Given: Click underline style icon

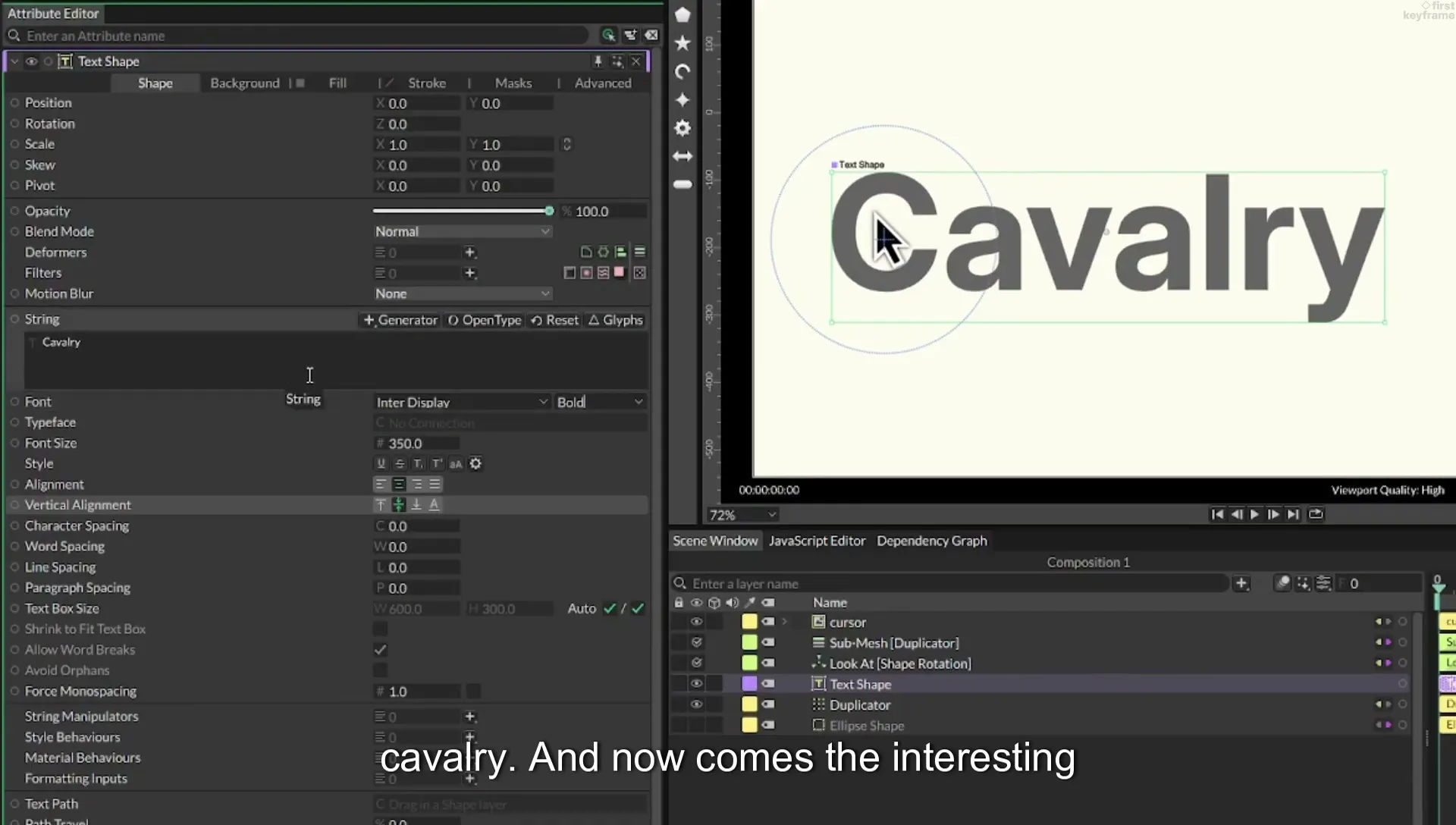Looking at the screenshot, I should coord(381,463).
